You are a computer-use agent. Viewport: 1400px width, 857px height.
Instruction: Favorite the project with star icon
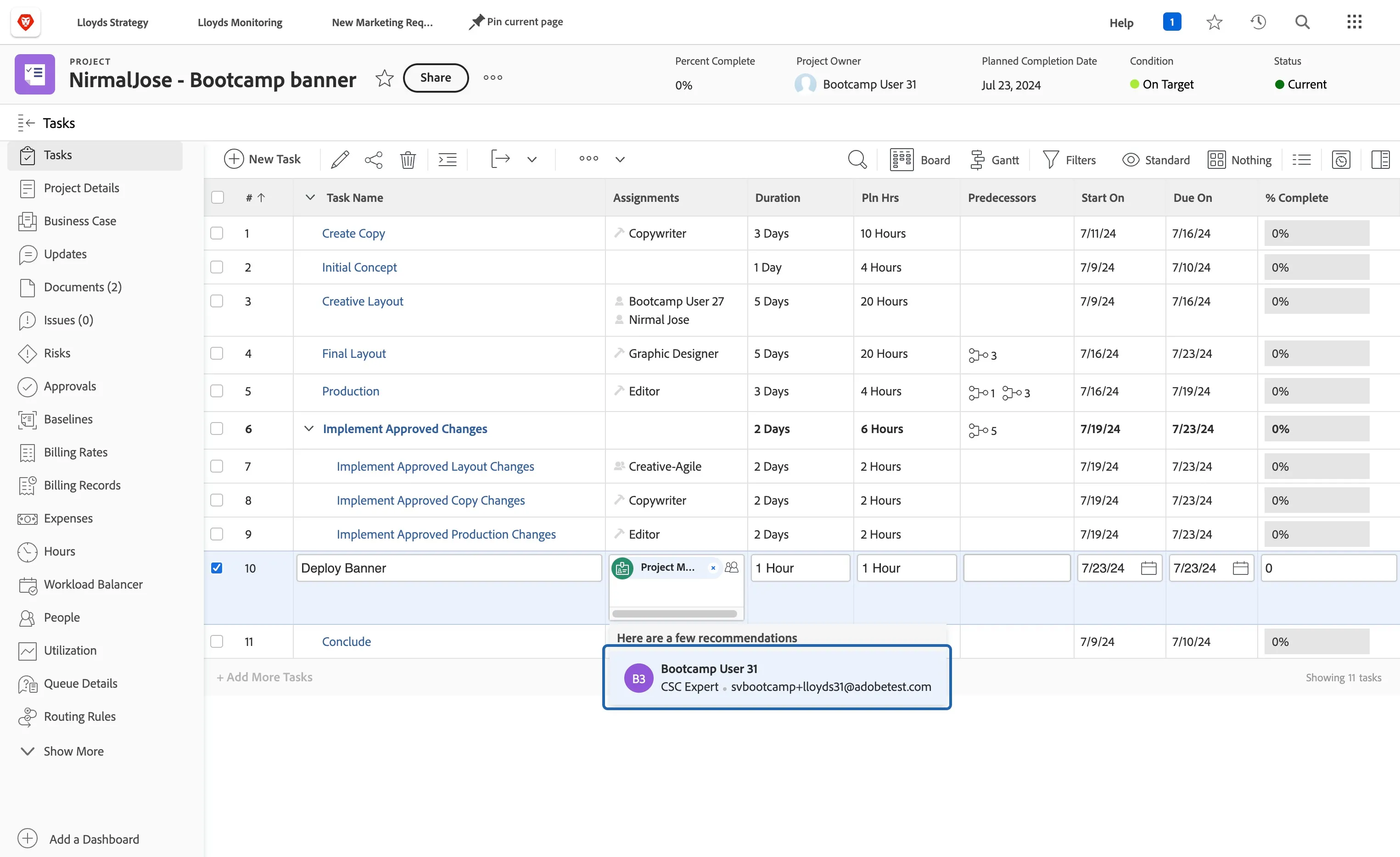point(385,78)
